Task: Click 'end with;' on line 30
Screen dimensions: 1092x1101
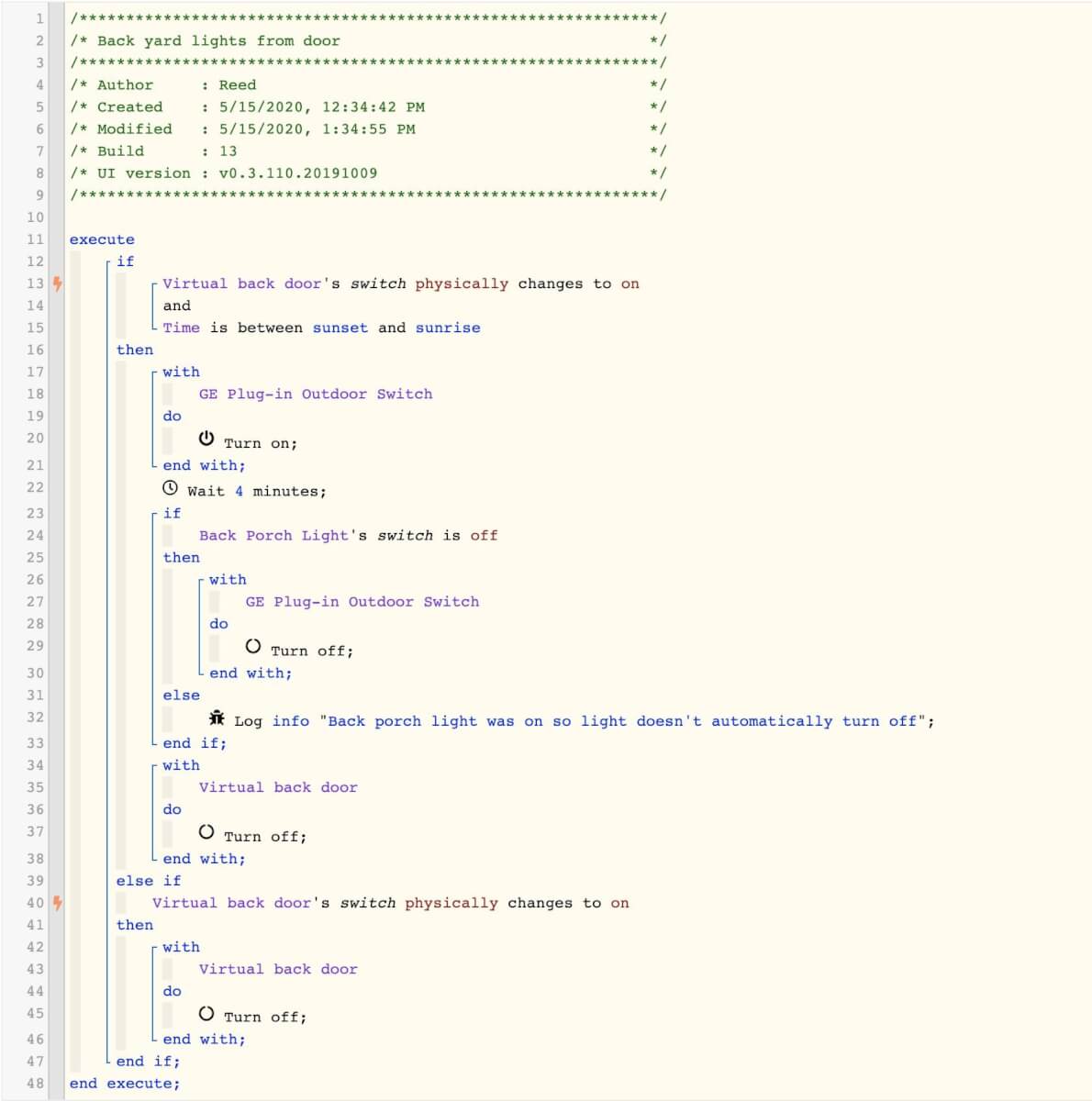Action: [x=251, y=673]
